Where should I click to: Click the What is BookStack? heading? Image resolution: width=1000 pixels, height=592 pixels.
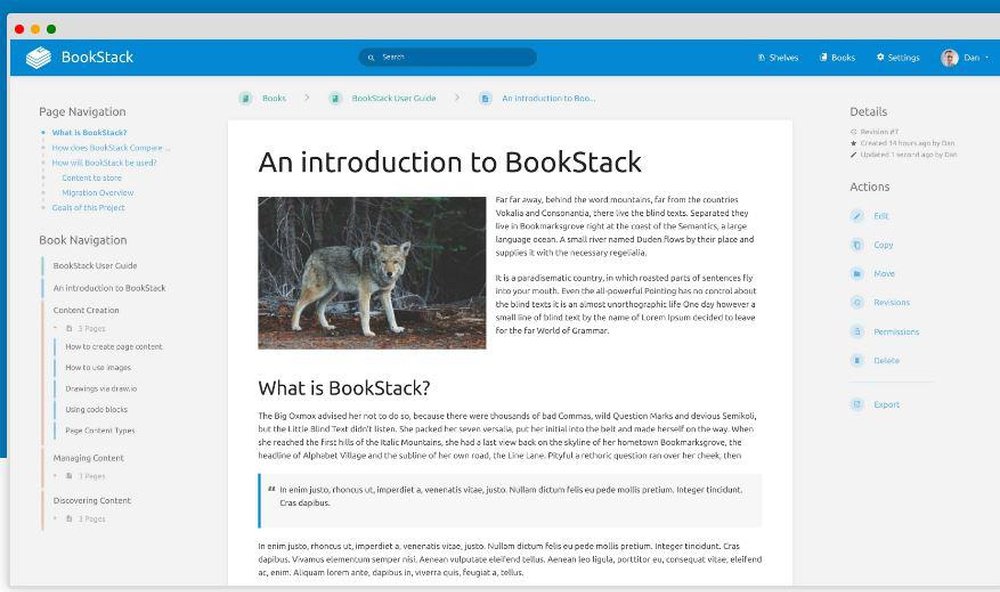tap(344, 388)
